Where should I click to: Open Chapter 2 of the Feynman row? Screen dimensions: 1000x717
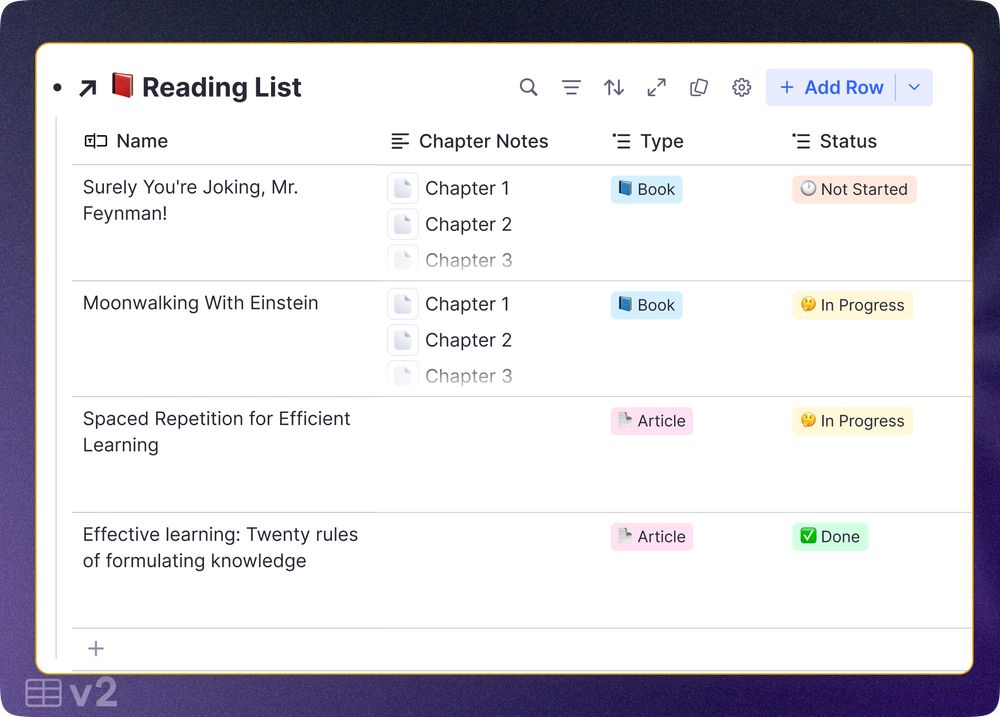click(468, 225)
